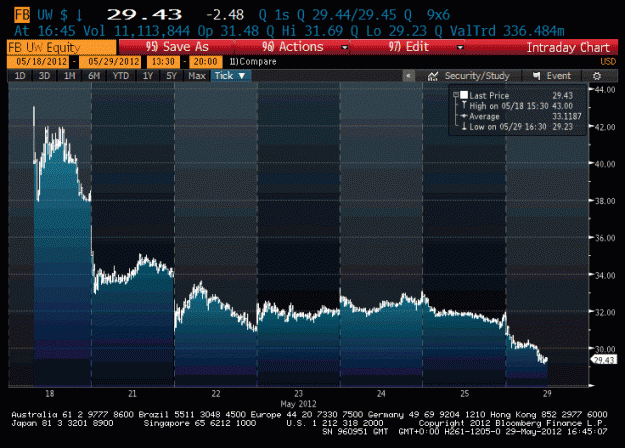Click the legend Average value 33.1187
The height and width of the screenshot is (448, 625).
click(x=566, y=116)
